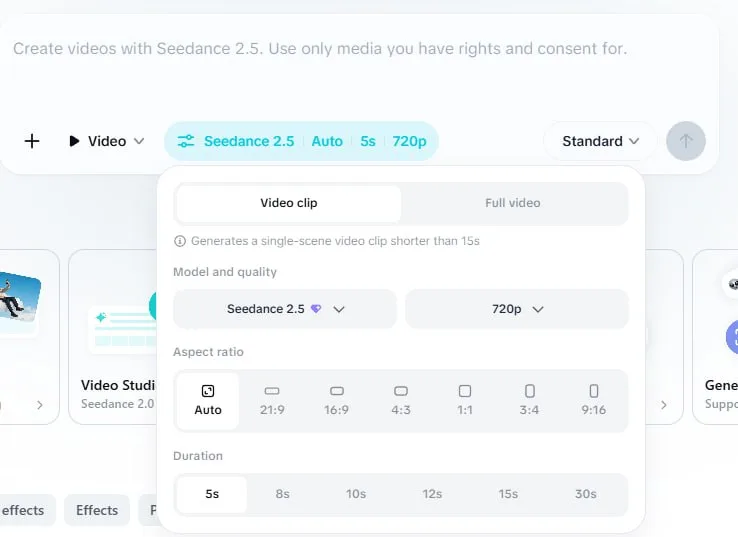Click the upward arrow send button
Viewport: 738px width, 537px height.
(x=686, y=141)
